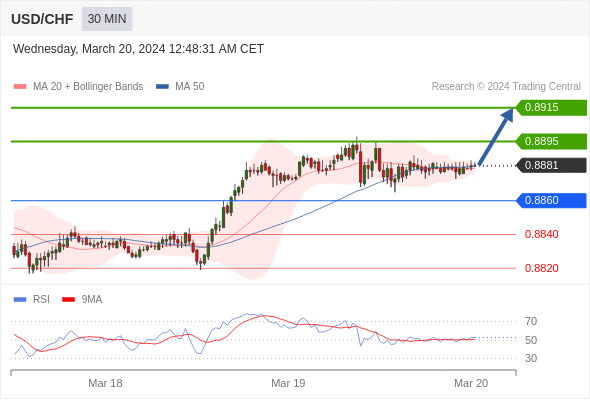Click the pink MA 20 color swatch
The width and height of the screenshot is (590, 400).
(x=20, y=87)
